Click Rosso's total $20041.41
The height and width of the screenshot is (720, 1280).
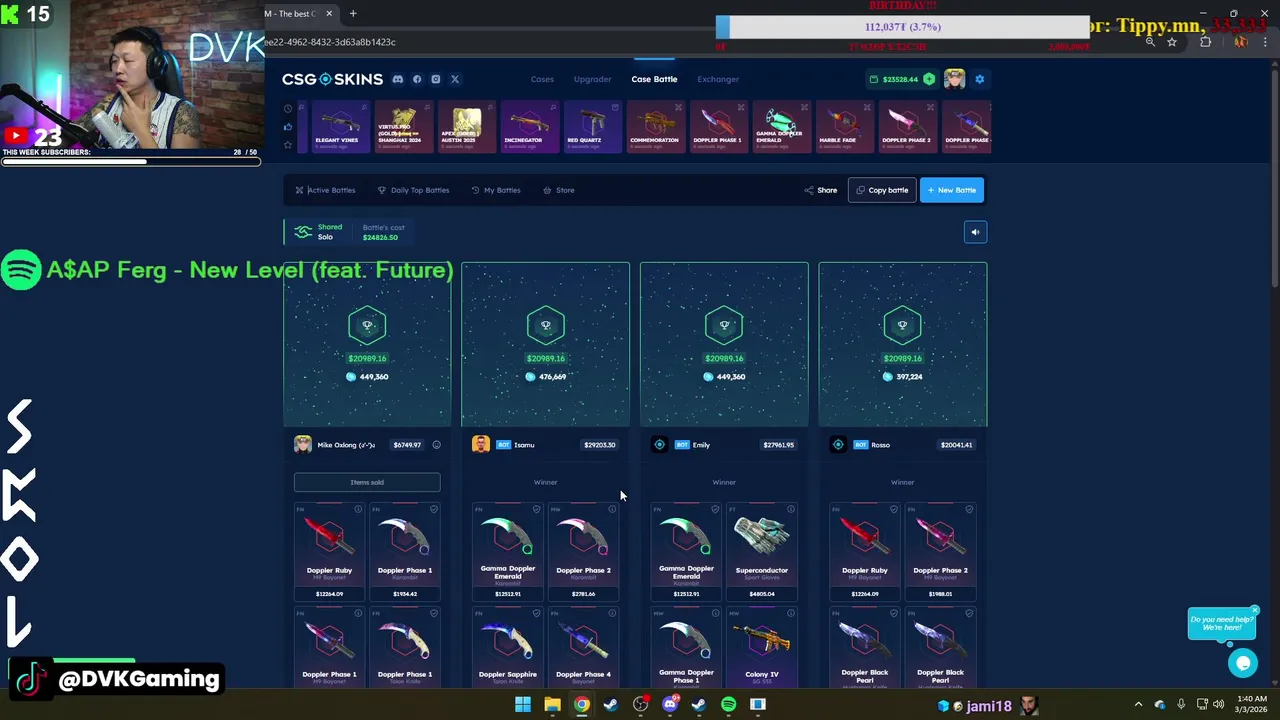click(x=956, y=445)
